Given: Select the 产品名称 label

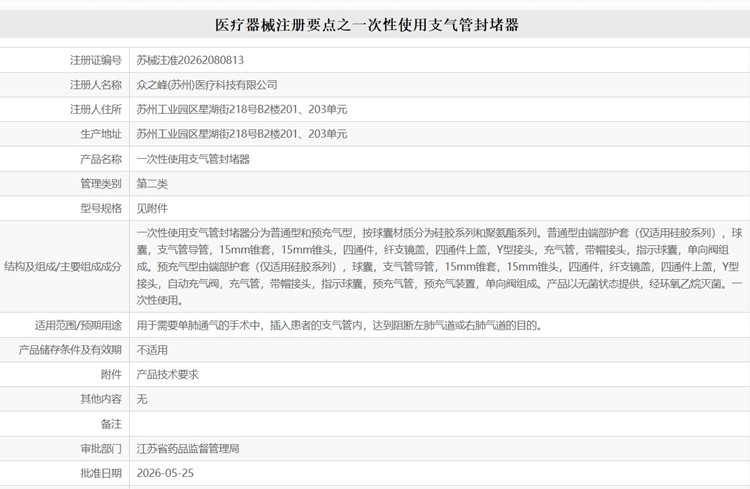Looking at the screenshot, I should click(x=101, y=159).
